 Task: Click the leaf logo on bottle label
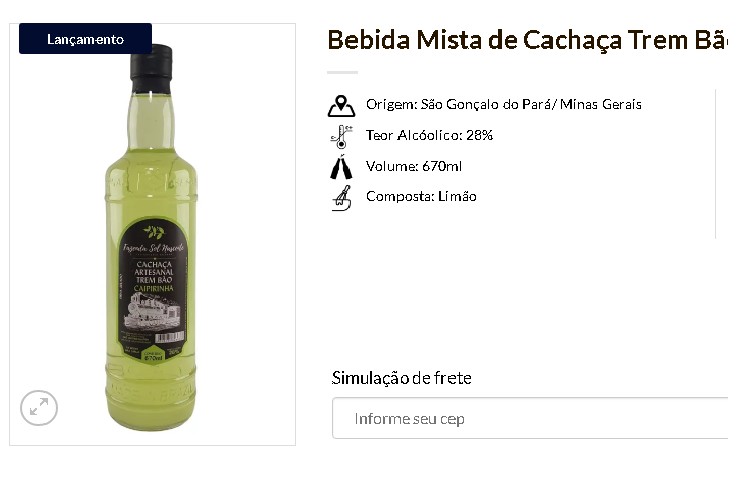(x=154, y=232)
